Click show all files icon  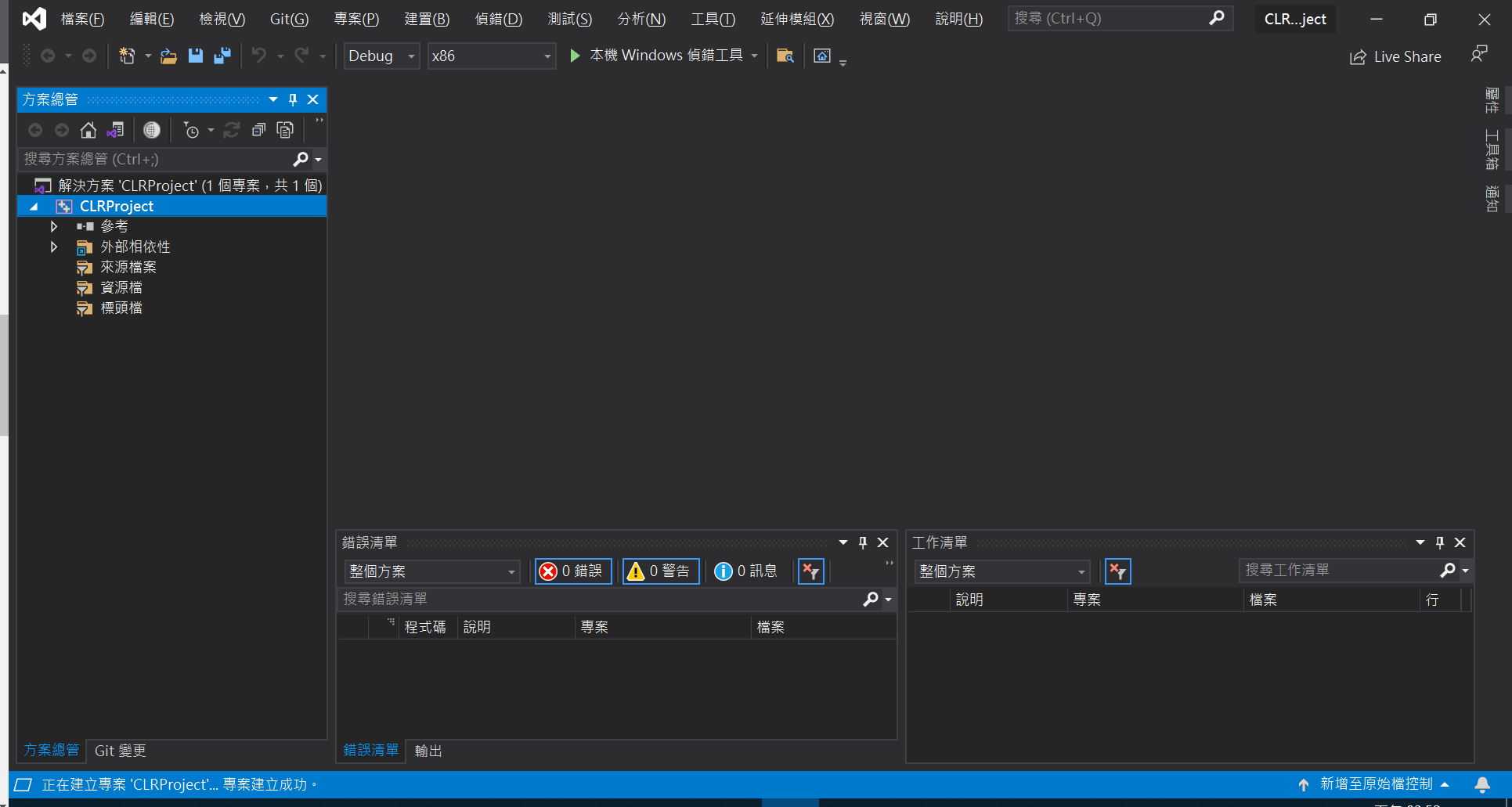[286, 130]
